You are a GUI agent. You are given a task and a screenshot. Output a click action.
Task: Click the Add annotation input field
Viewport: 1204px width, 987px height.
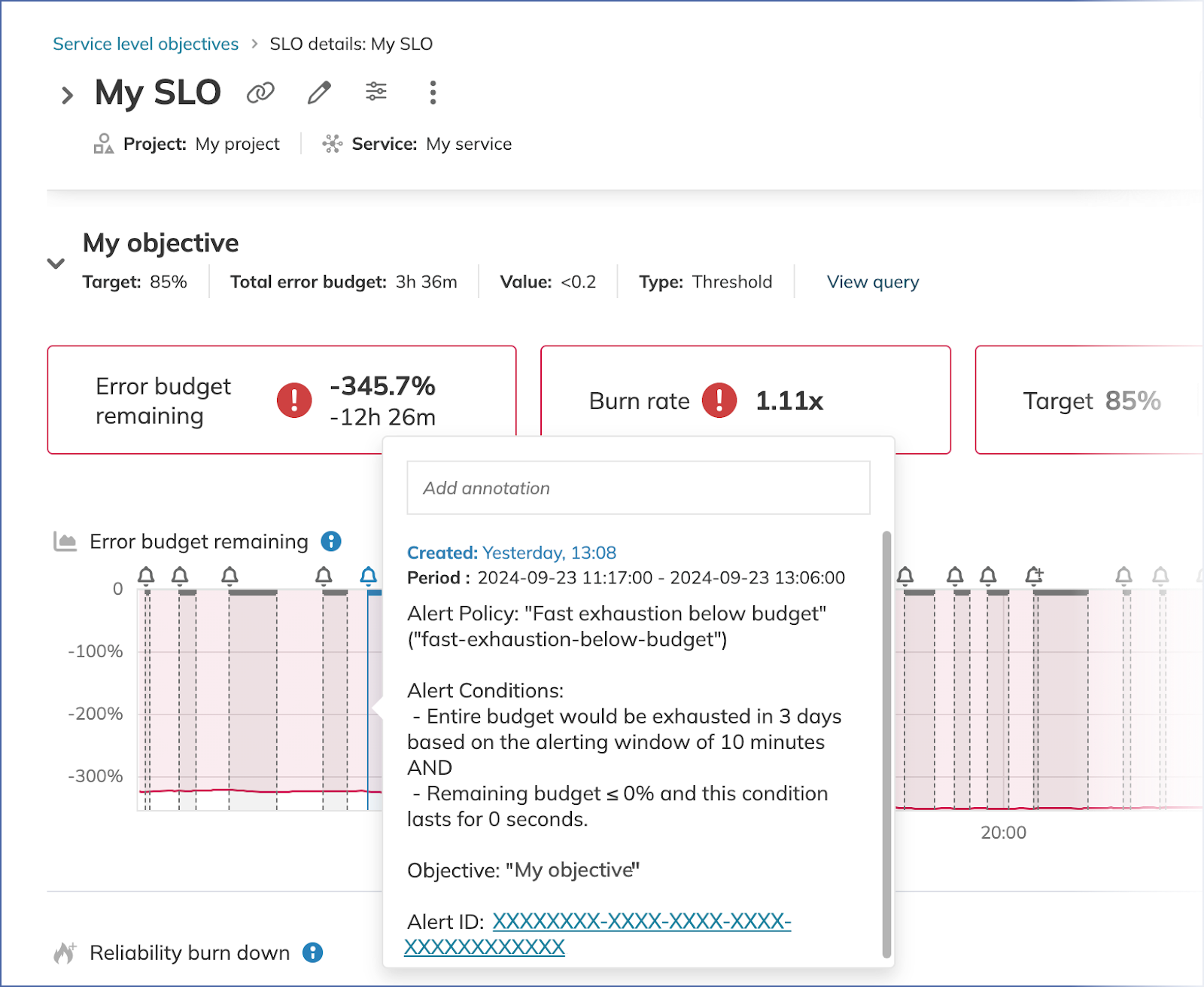(x=638, y=488)
